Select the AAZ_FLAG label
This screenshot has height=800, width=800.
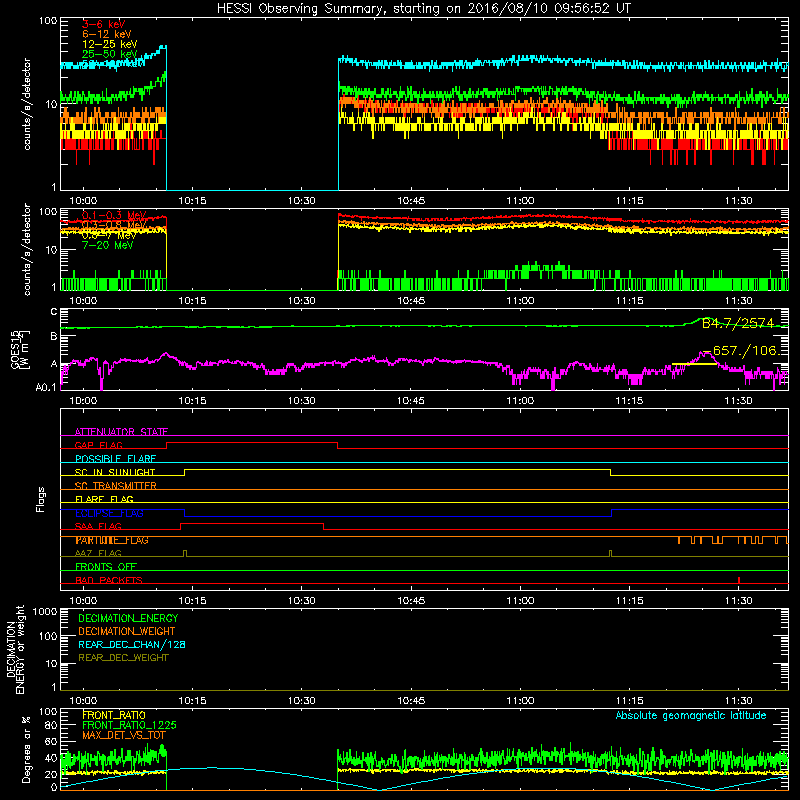pyautogui.click(x=98, y=553)
